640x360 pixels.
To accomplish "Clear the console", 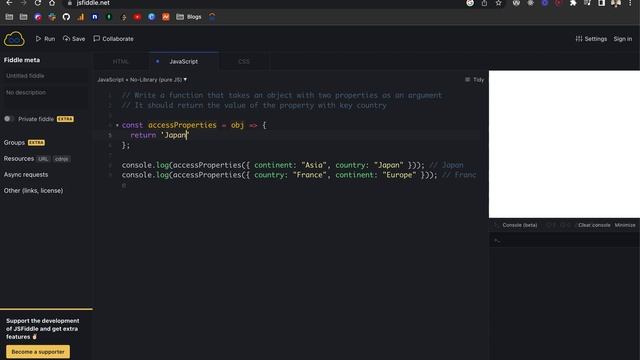I will [x=594, y=225].
